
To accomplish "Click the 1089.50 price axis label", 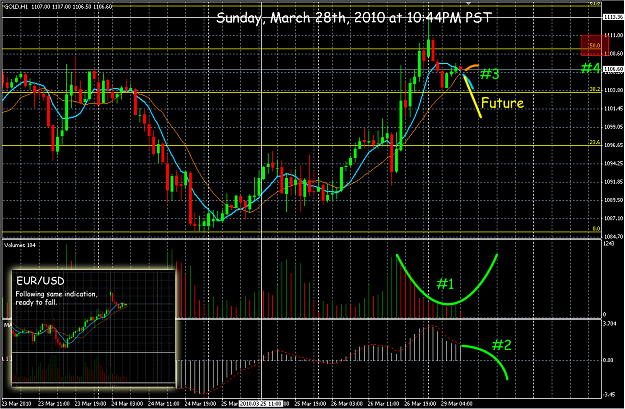I will 613,200.
